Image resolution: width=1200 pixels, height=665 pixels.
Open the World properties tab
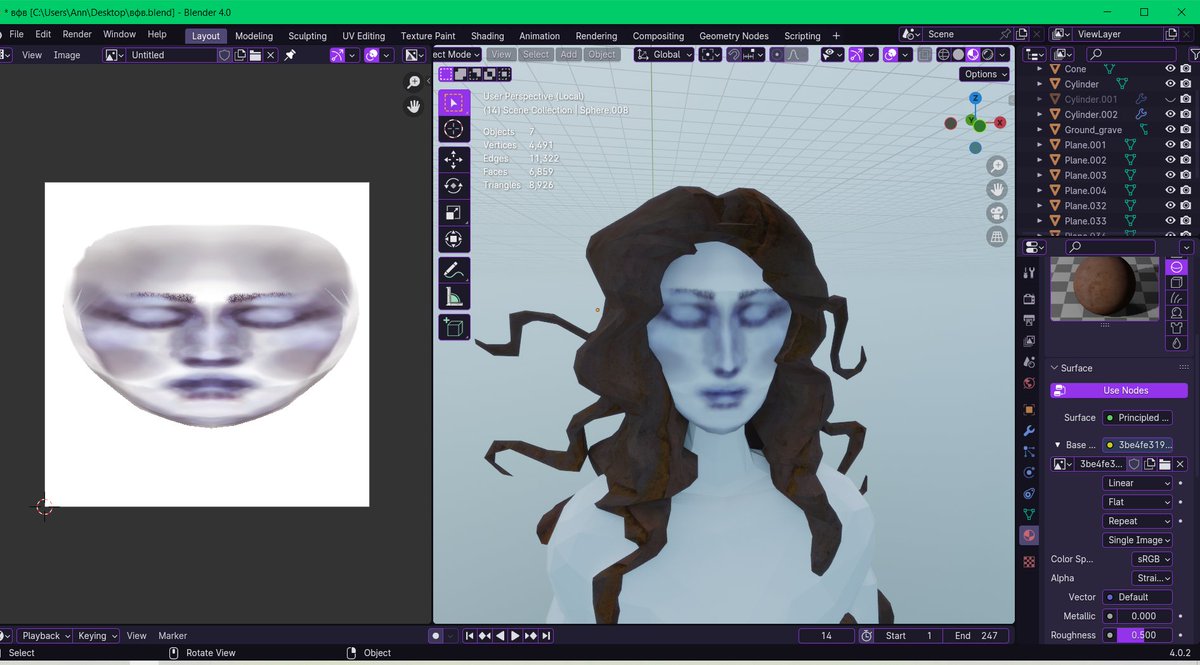coord(1029,383)
